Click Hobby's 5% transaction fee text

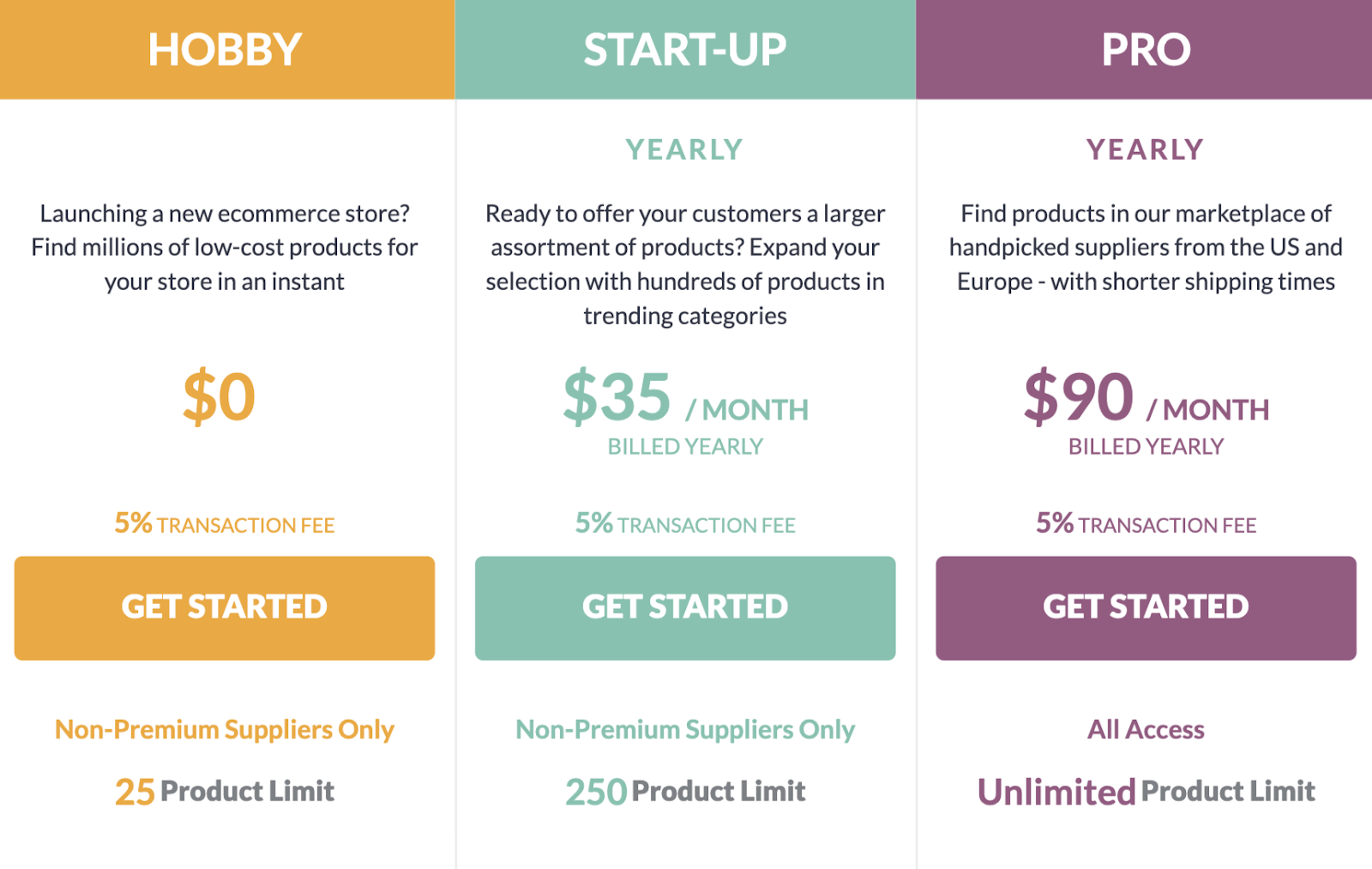(224, 523)
